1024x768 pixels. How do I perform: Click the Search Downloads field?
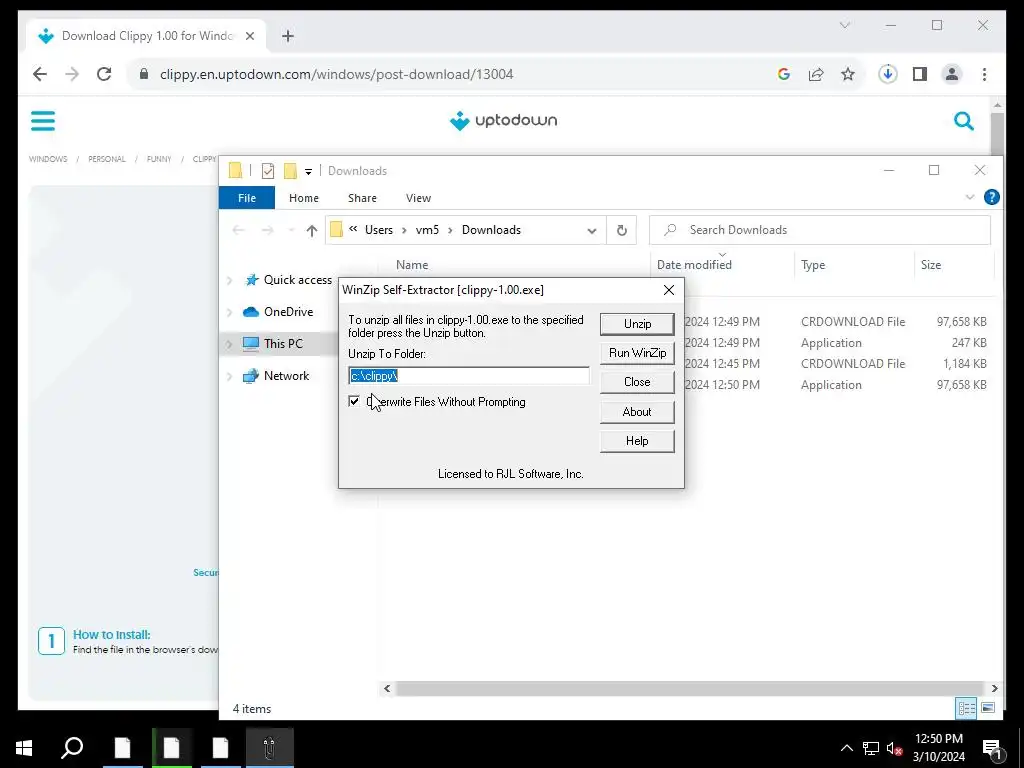pyautogui.click(x=820, y=230)
